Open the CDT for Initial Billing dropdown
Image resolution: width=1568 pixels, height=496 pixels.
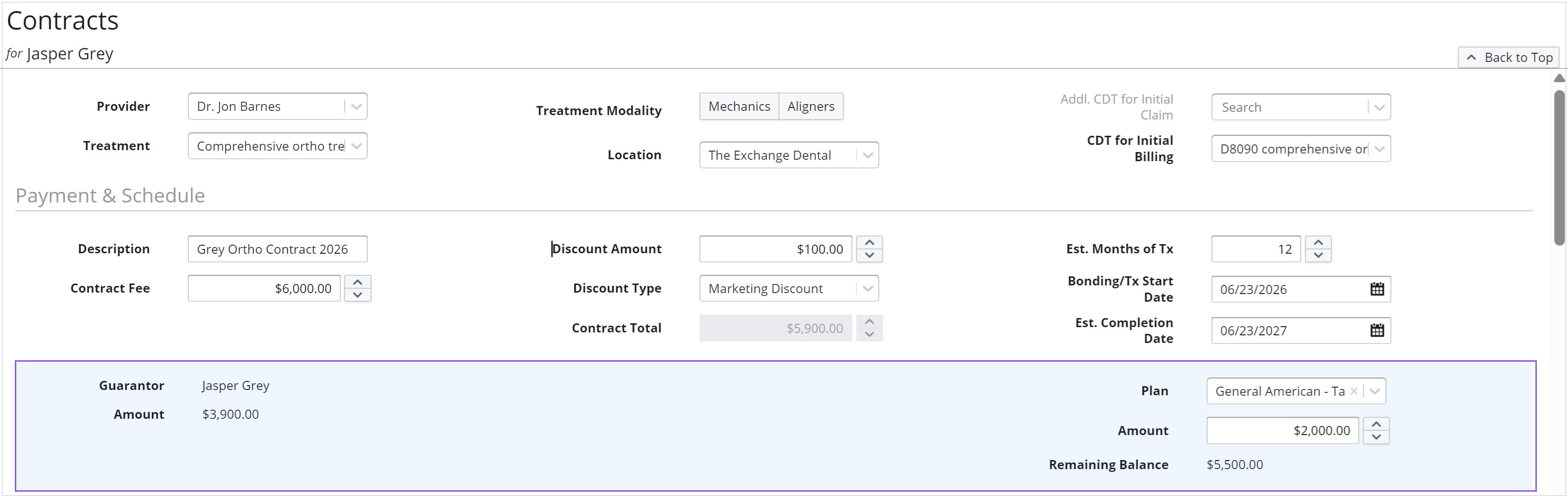pyautogui.click(x=1301, y=149)
